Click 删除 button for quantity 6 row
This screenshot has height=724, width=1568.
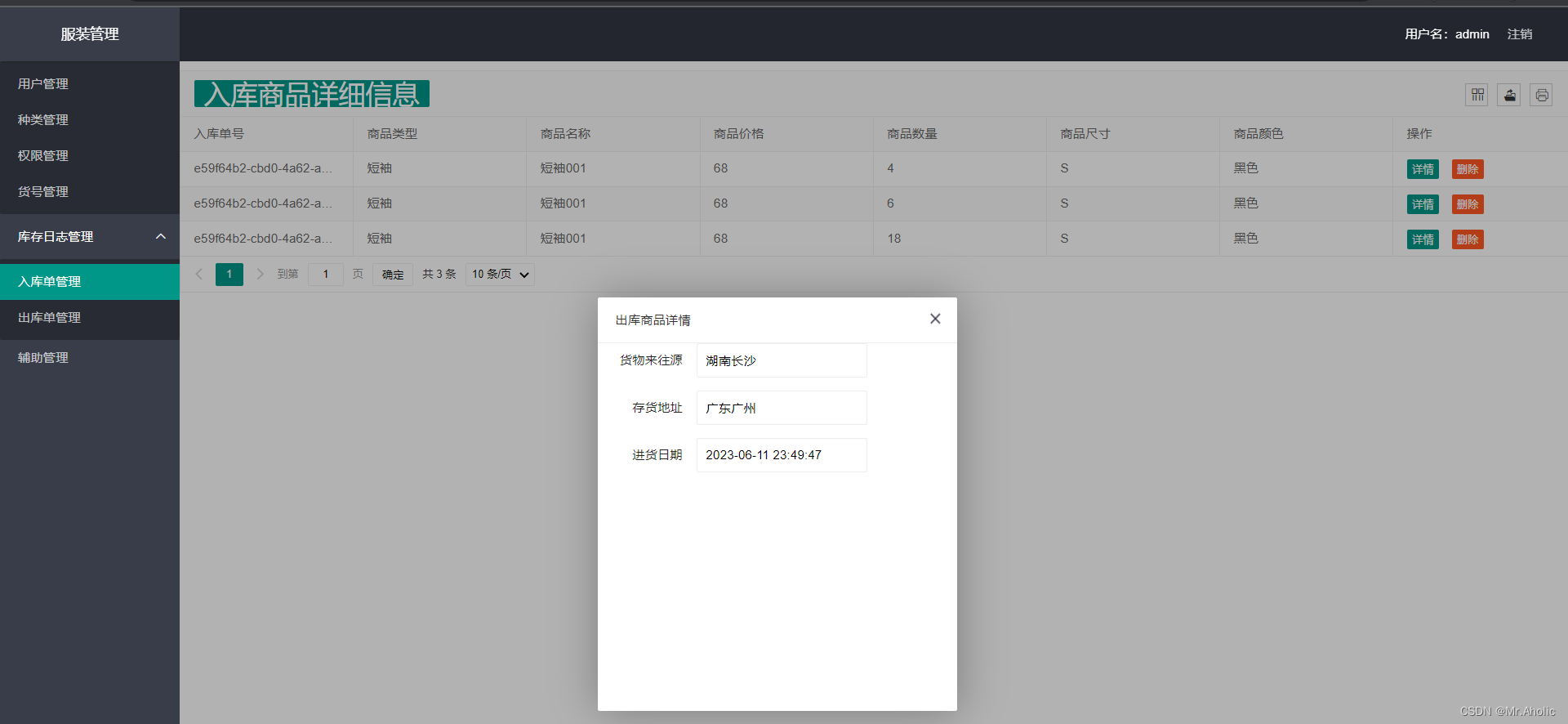[1468, 204]
